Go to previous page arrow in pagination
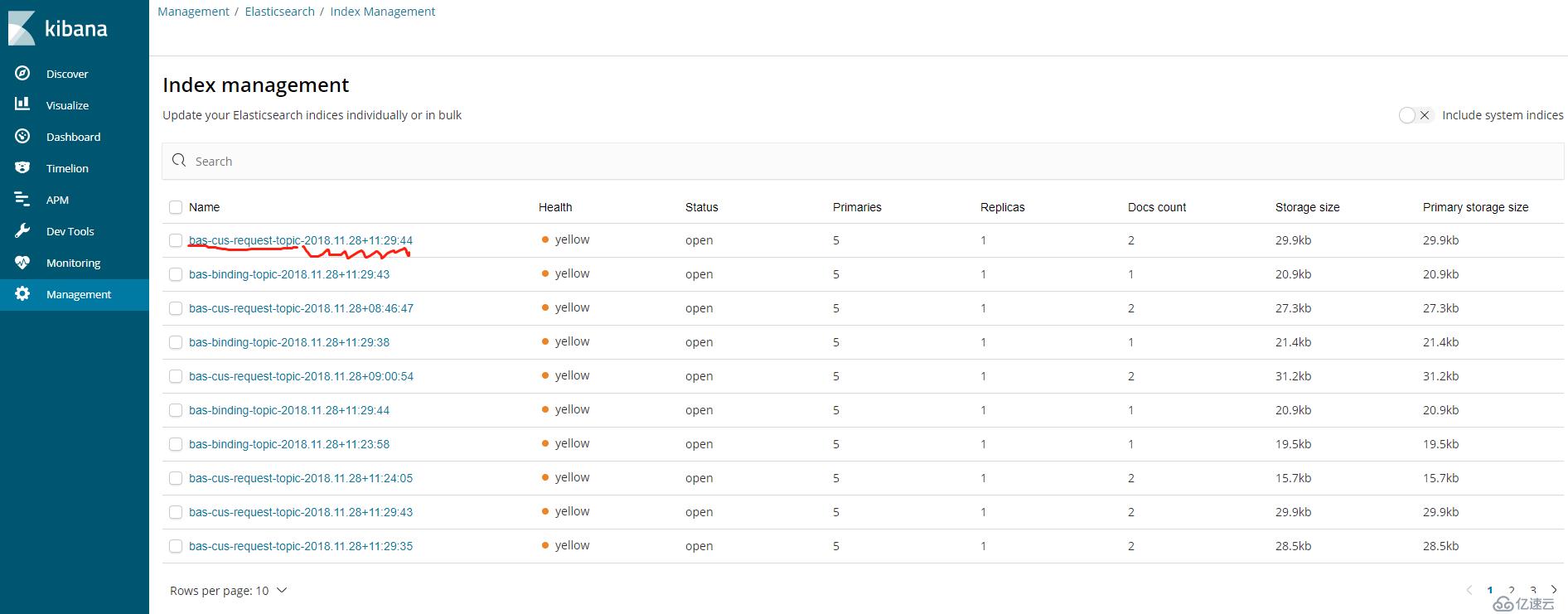The image size is (1568, 614). point(1469,590)
